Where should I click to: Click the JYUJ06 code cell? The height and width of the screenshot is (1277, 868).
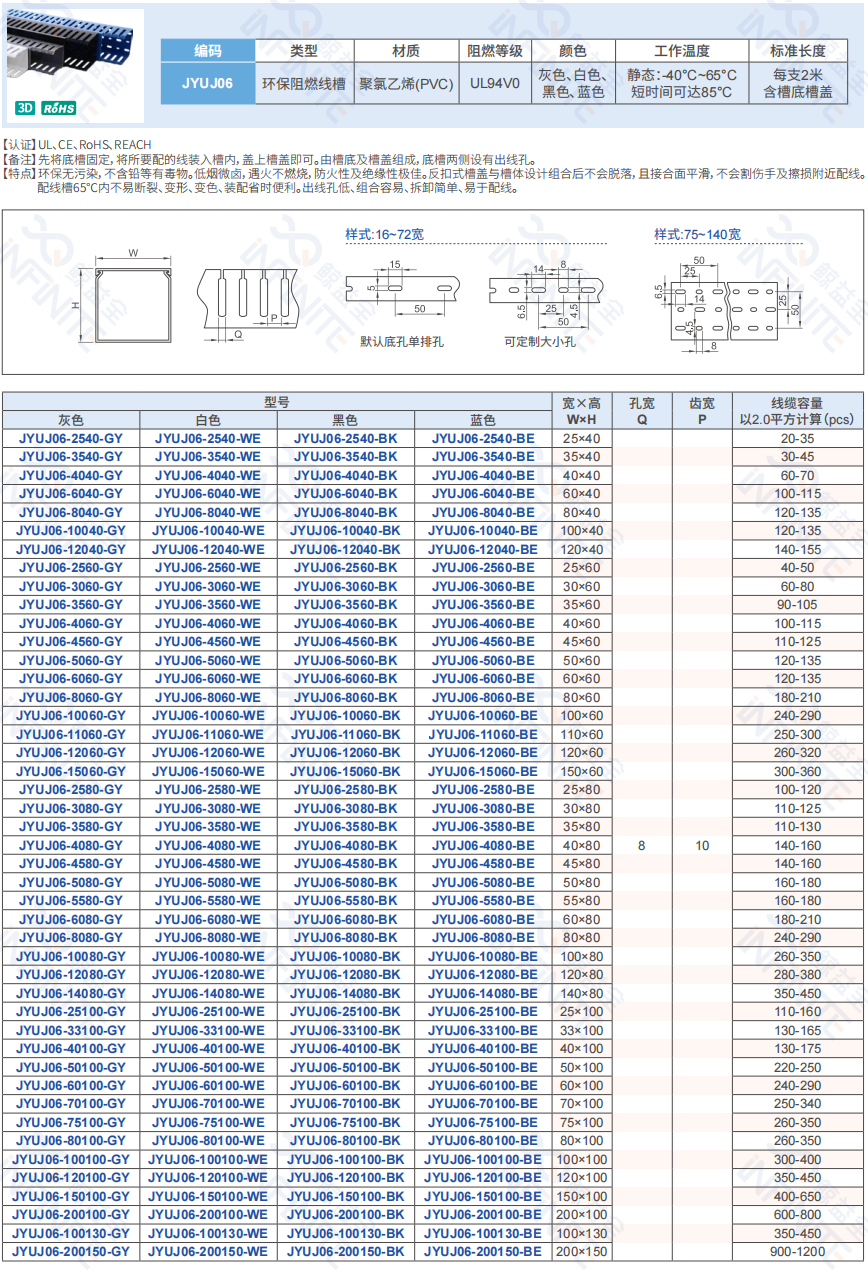[x=208, y=83]
